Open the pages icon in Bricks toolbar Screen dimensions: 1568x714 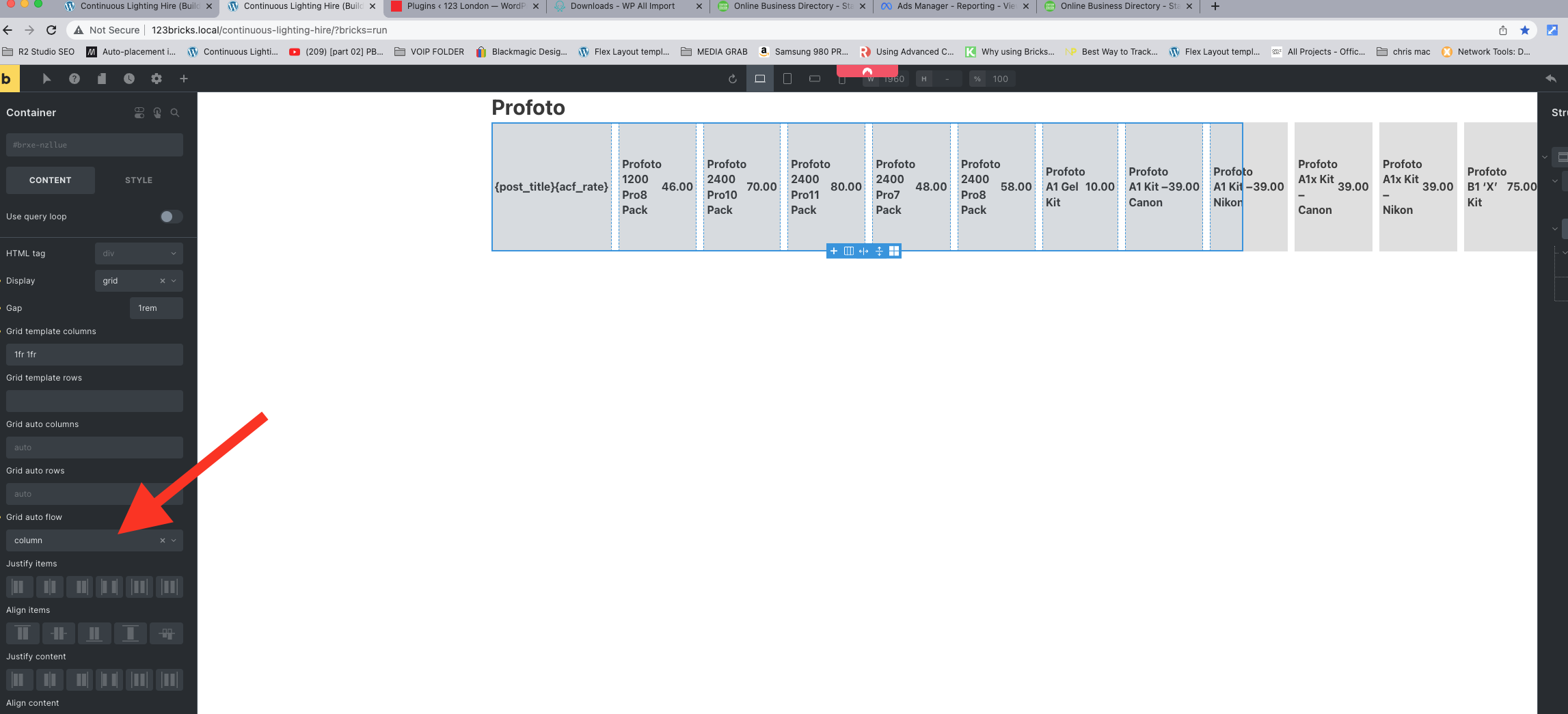(102, 79)
